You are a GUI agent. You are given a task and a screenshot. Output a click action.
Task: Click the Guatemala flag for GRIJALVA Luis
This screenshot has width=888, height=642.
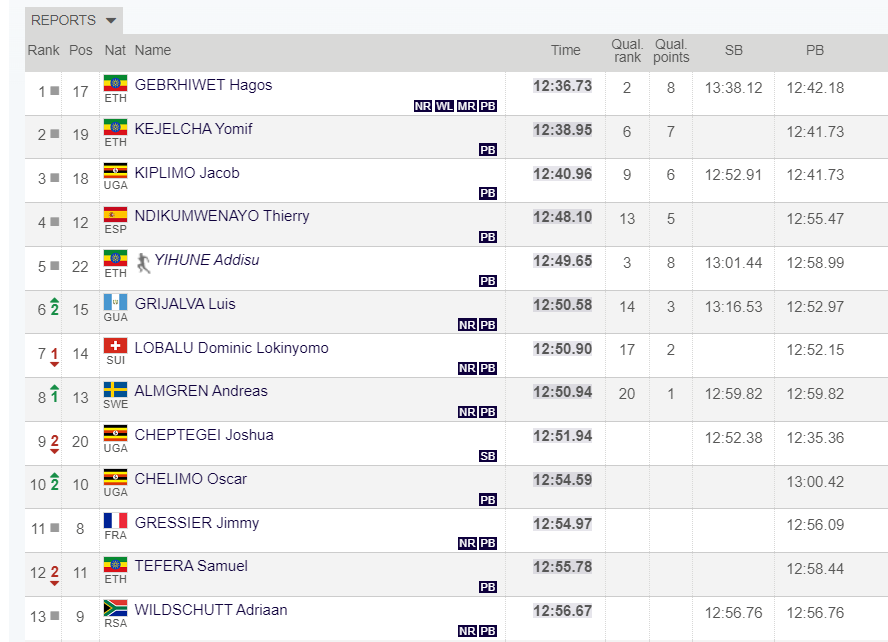pyautogui.click(x=116, y=302)
